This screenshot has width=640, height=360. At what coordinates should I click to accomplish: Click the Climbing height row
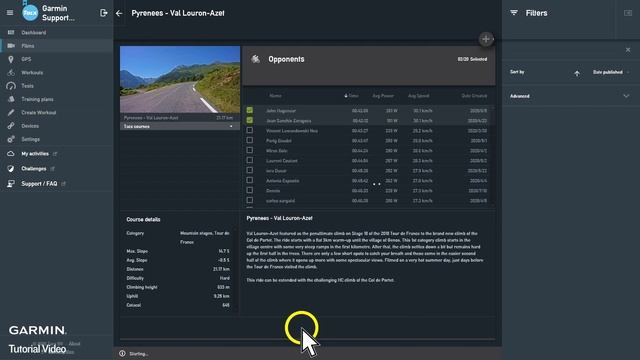click(x=178, y=287)
